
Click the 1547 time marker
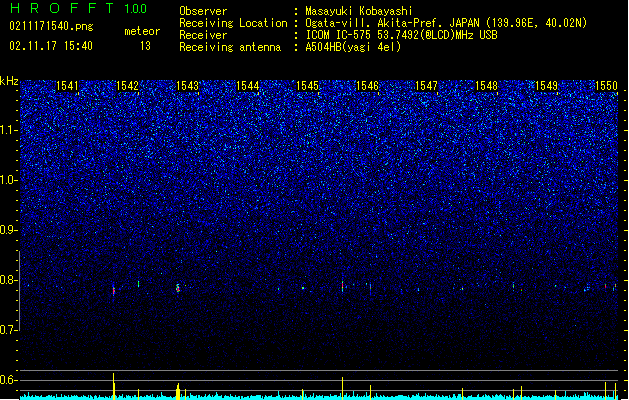[426, 86]
